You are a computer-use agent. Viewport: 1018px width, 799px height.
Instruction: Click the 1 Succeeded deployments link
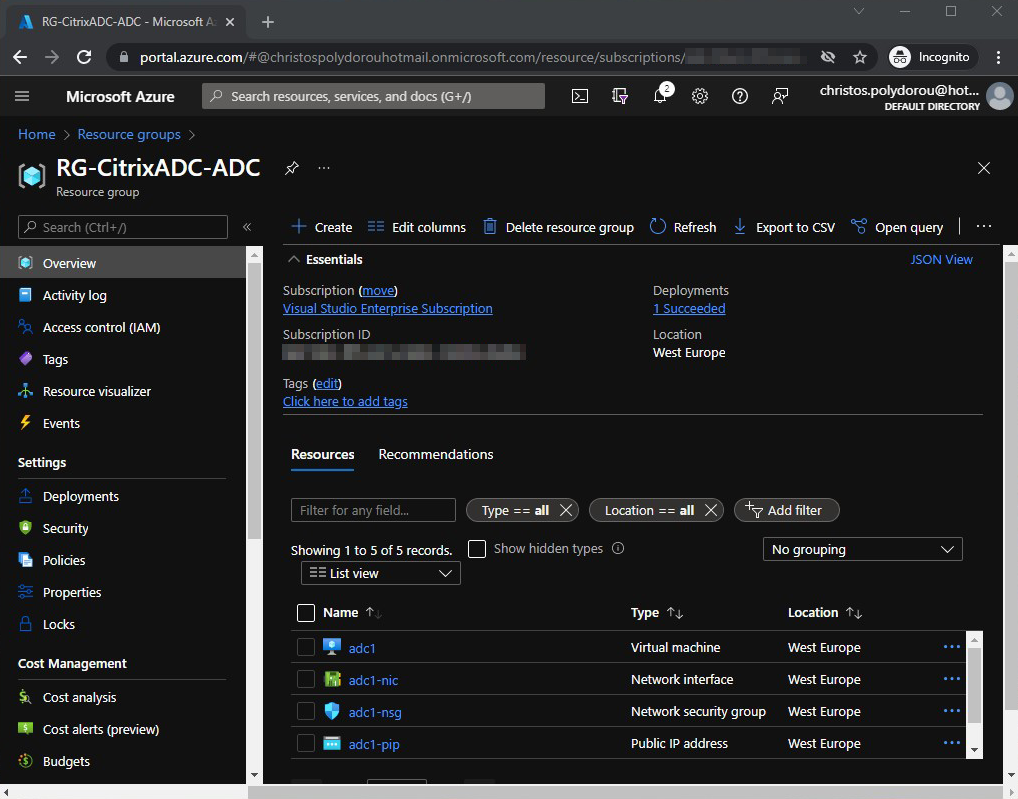tap(689, 308)
